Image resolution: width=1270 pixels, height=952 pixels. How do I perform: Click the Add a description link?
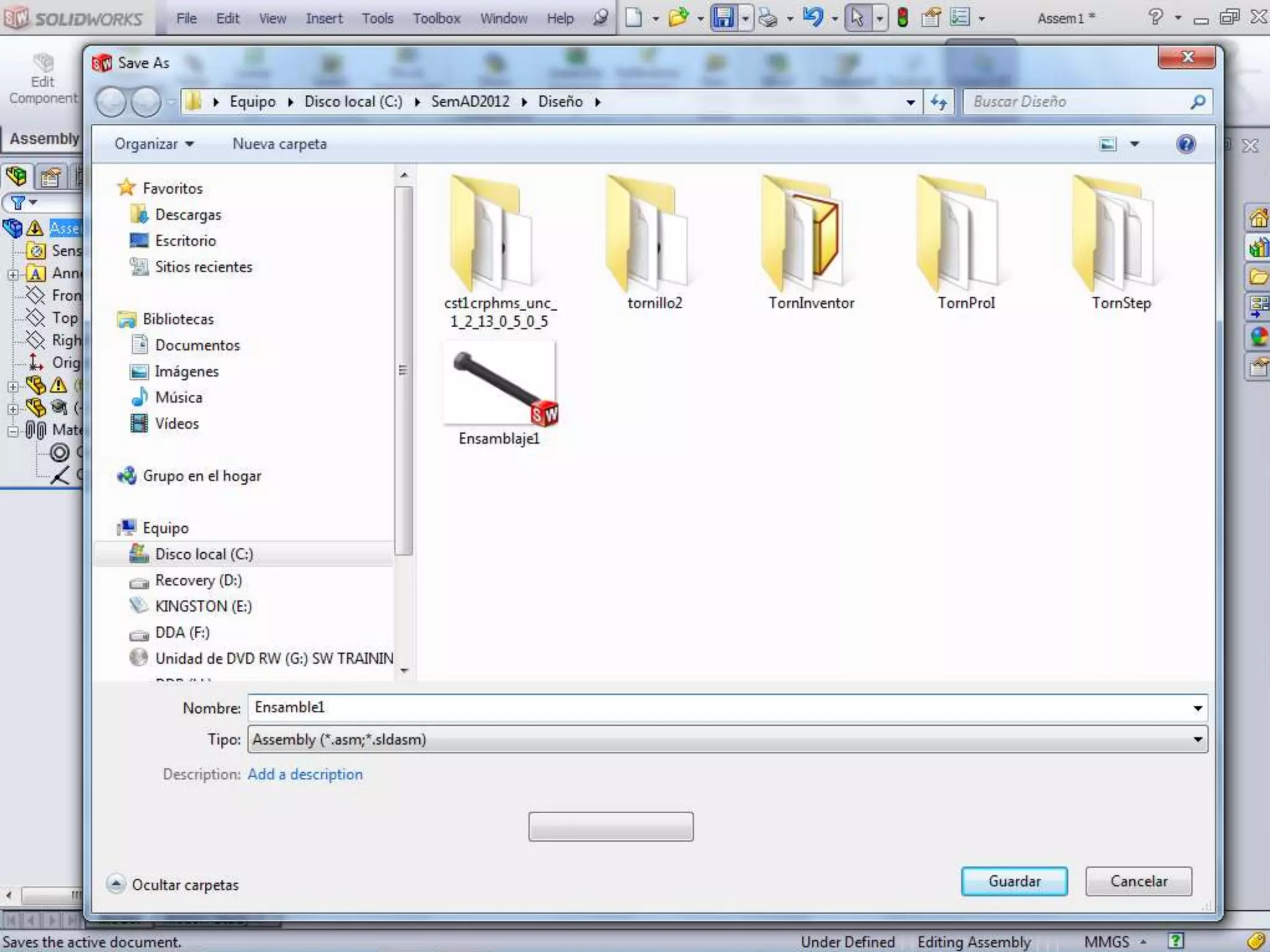(305, 774)
